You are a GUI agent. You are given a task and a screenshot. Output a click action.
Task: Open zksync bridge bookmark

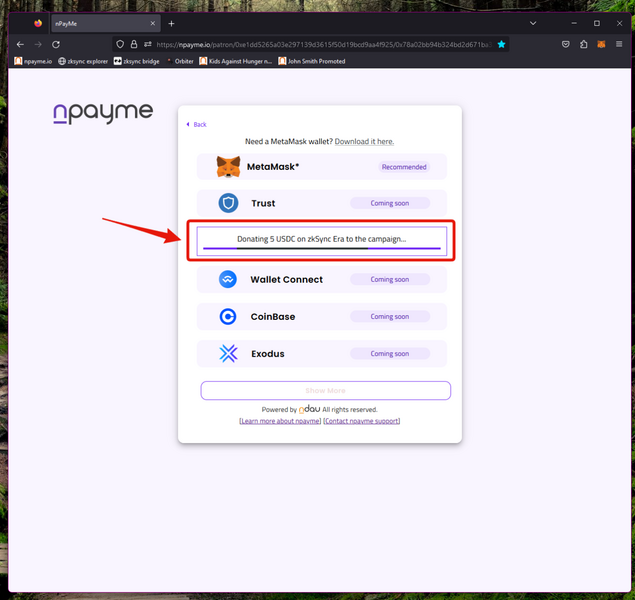coord(136,61)
